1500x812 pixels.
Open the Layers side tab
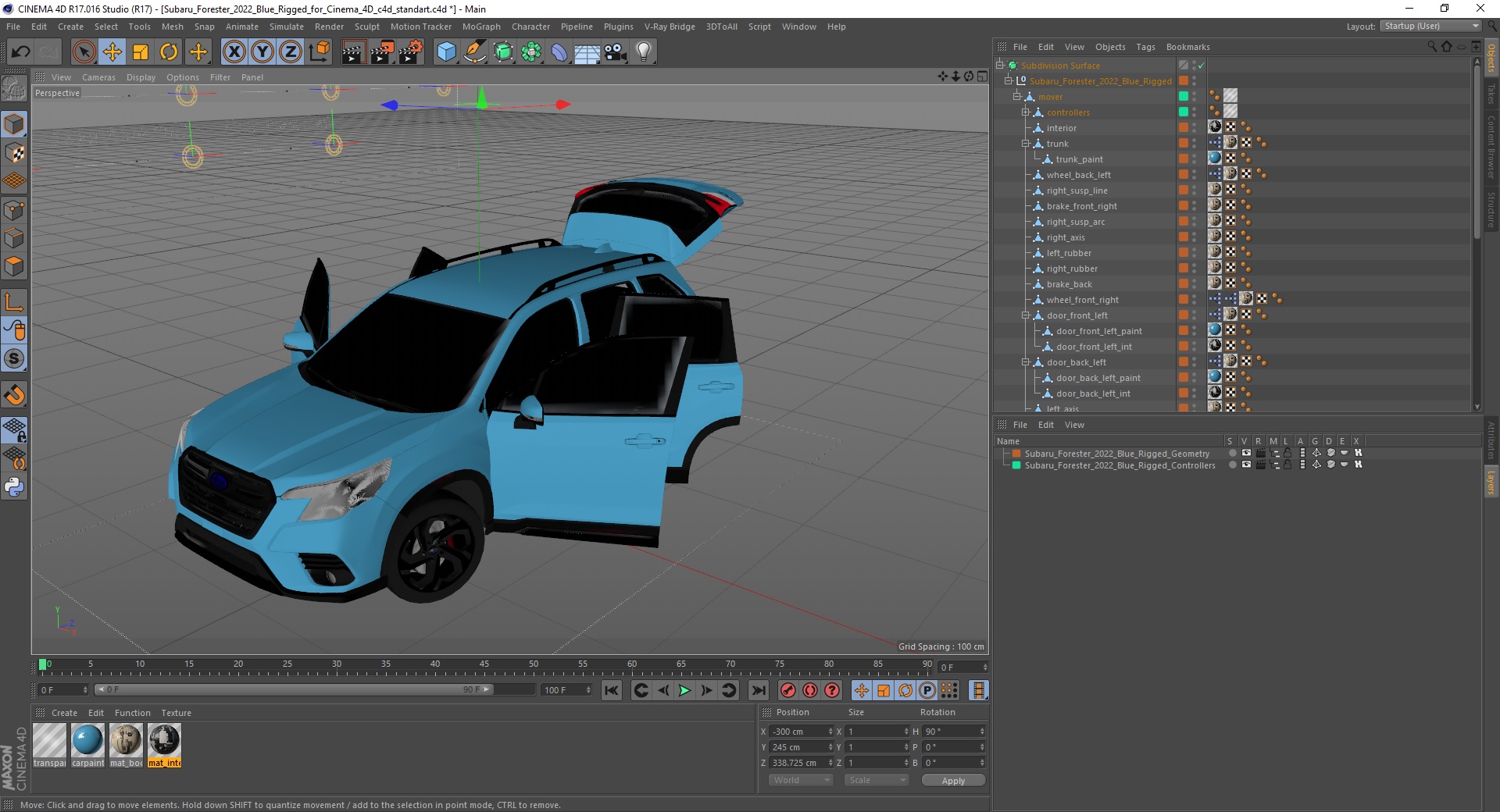tap(1491, 482)
